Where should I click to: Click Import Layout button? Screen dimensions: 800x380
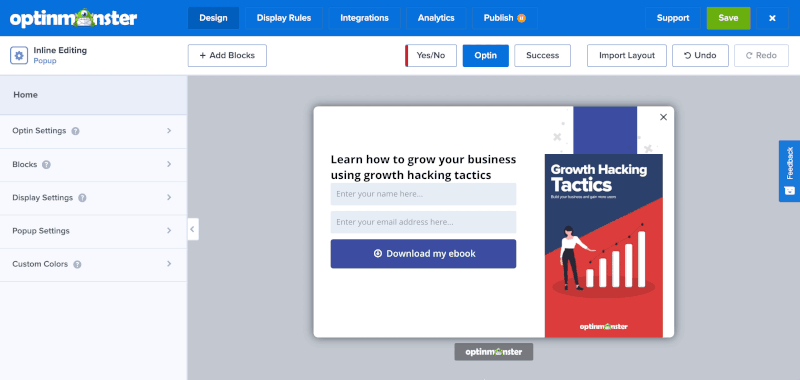tap(627, 56)
